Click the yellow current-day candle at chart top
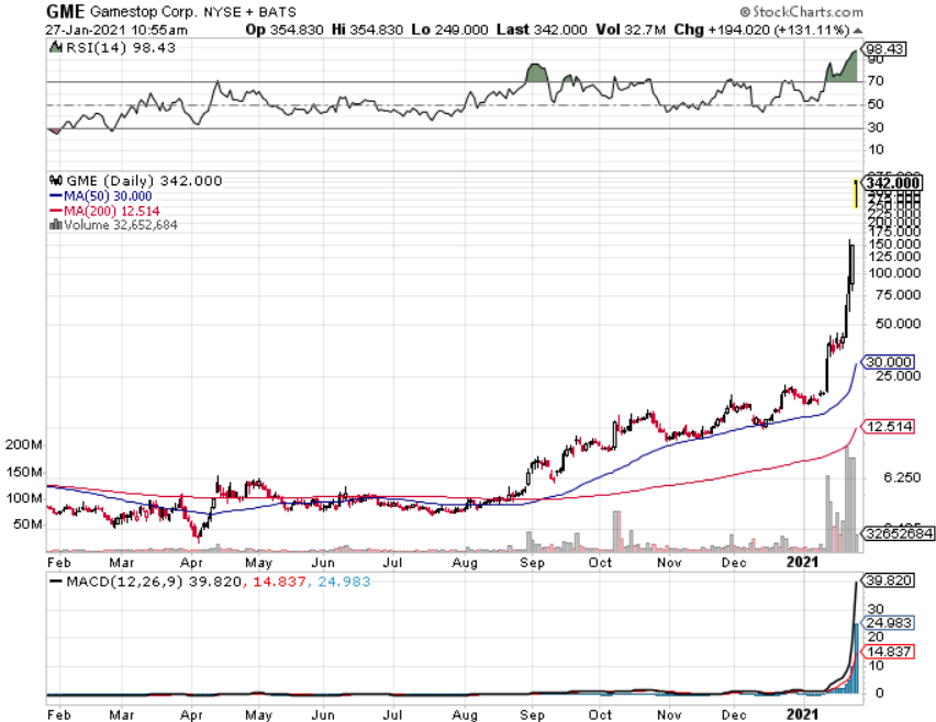 (856, 194)
